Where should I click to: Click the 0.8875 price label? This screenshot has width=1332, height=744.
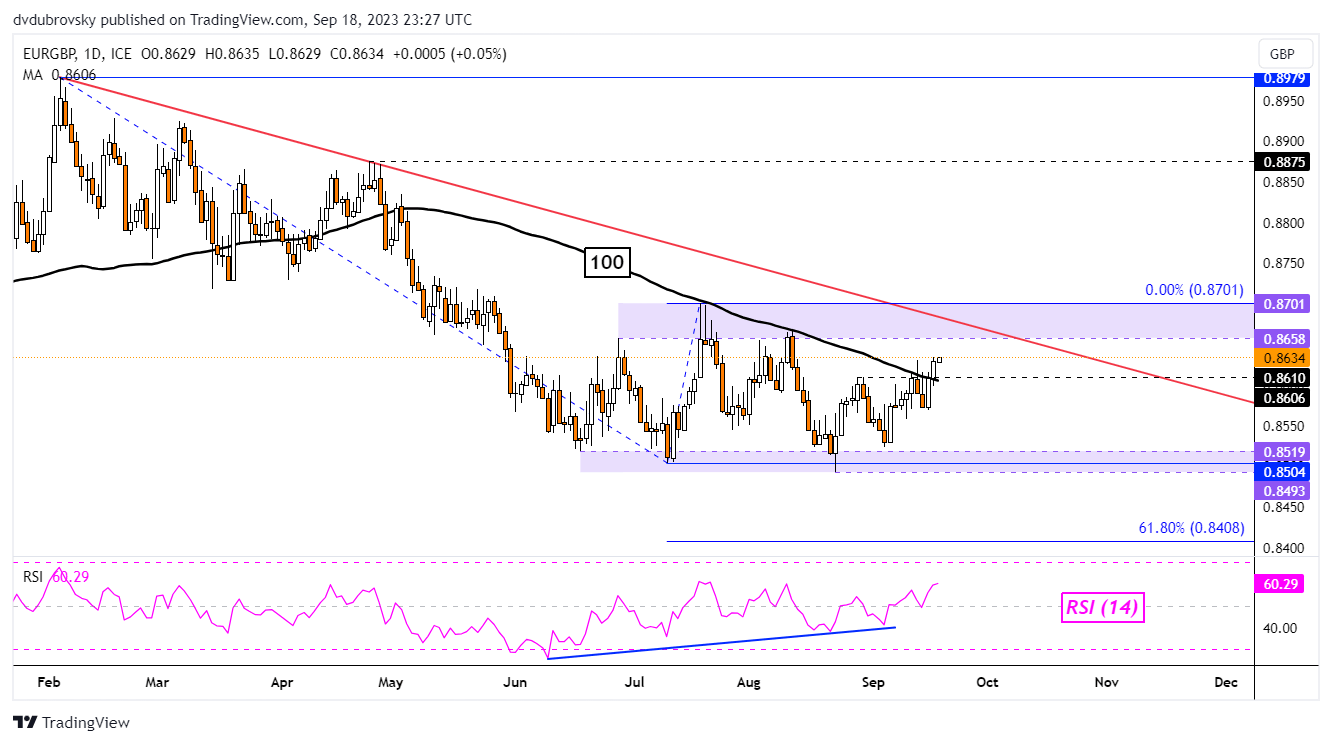(1281, 161)
